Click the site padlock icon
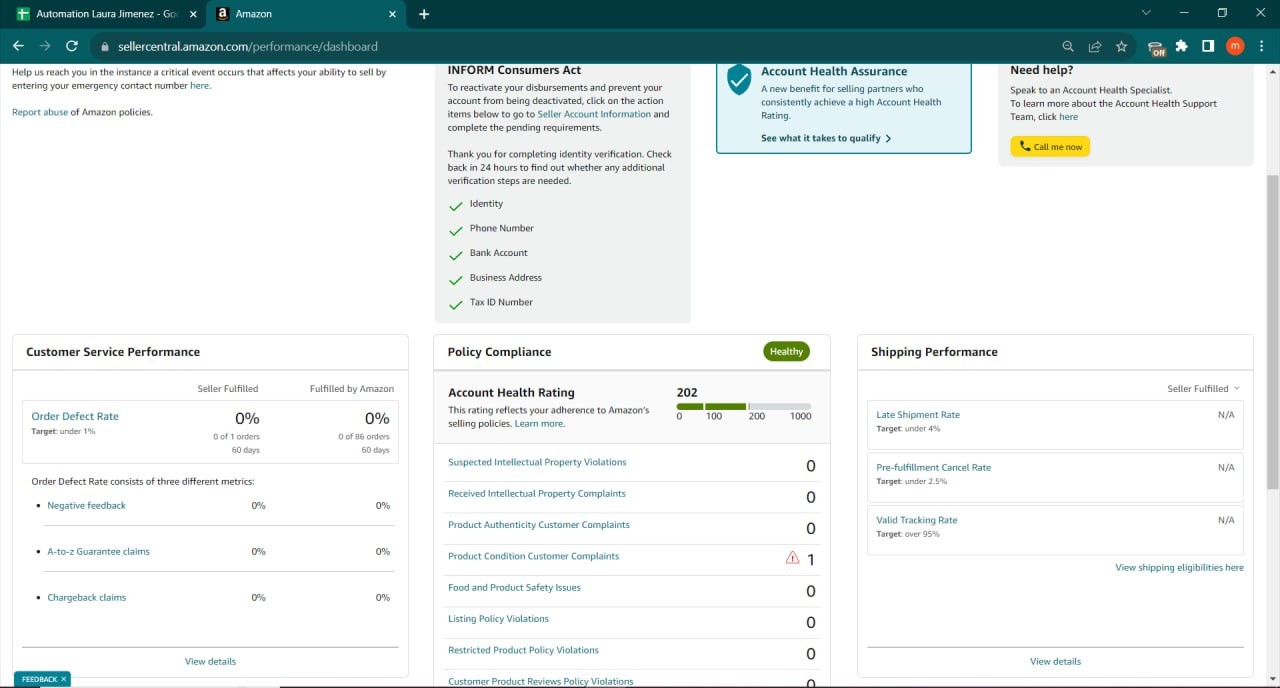The width and height of the screenshot is (1280, 688). point(104,46)
